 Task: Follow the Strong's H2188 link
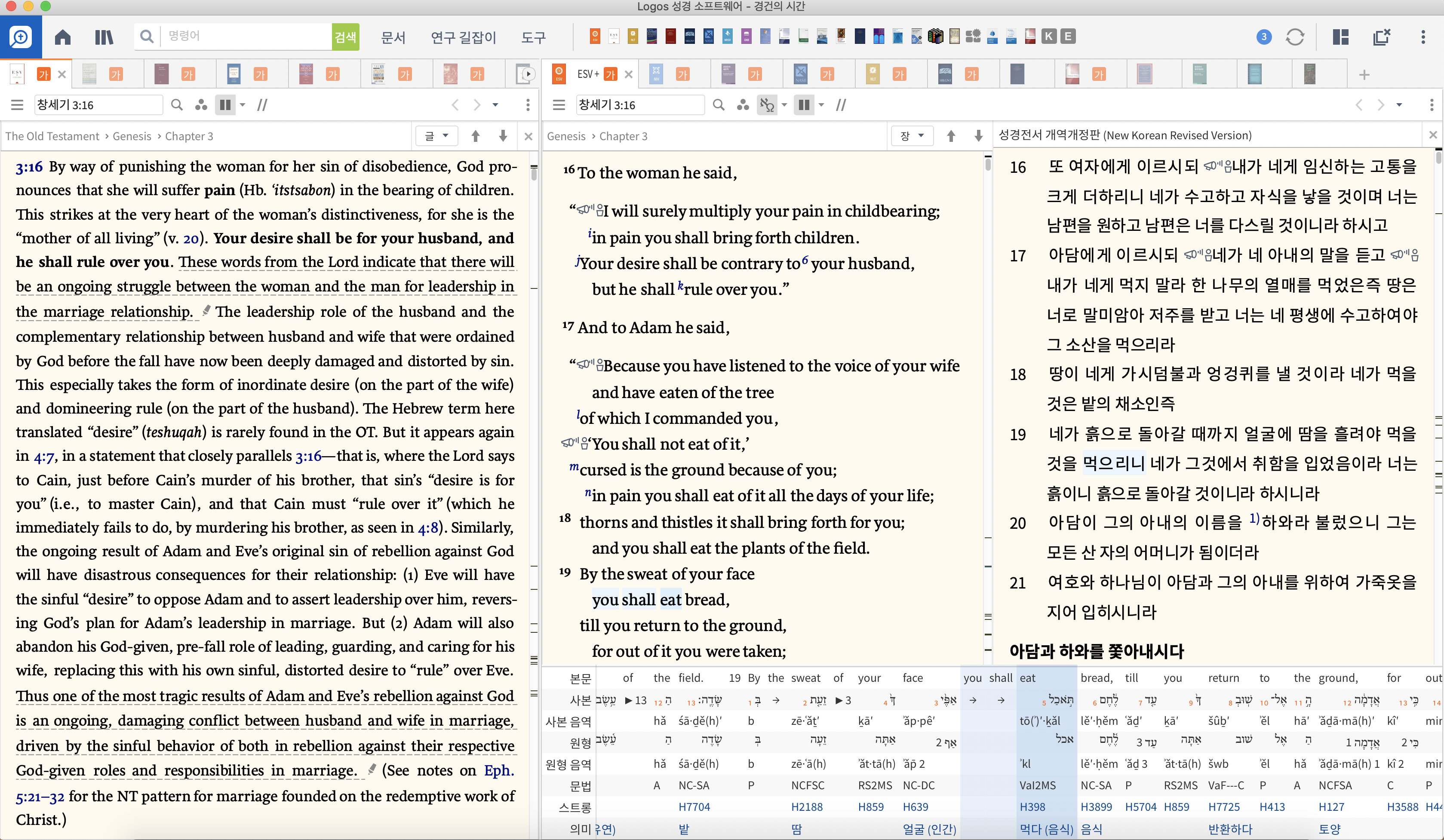[x=806, y=807]
